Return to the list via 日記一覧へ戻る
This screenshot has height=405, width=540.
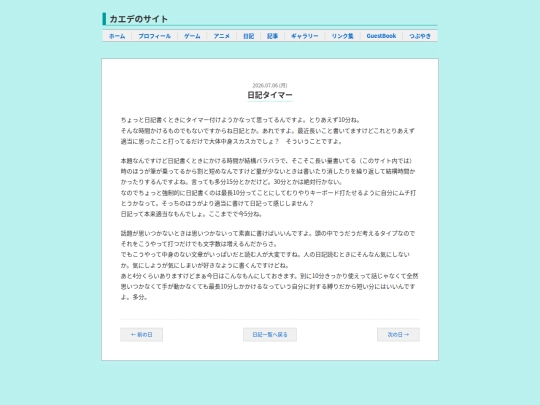tap(270, 334)
